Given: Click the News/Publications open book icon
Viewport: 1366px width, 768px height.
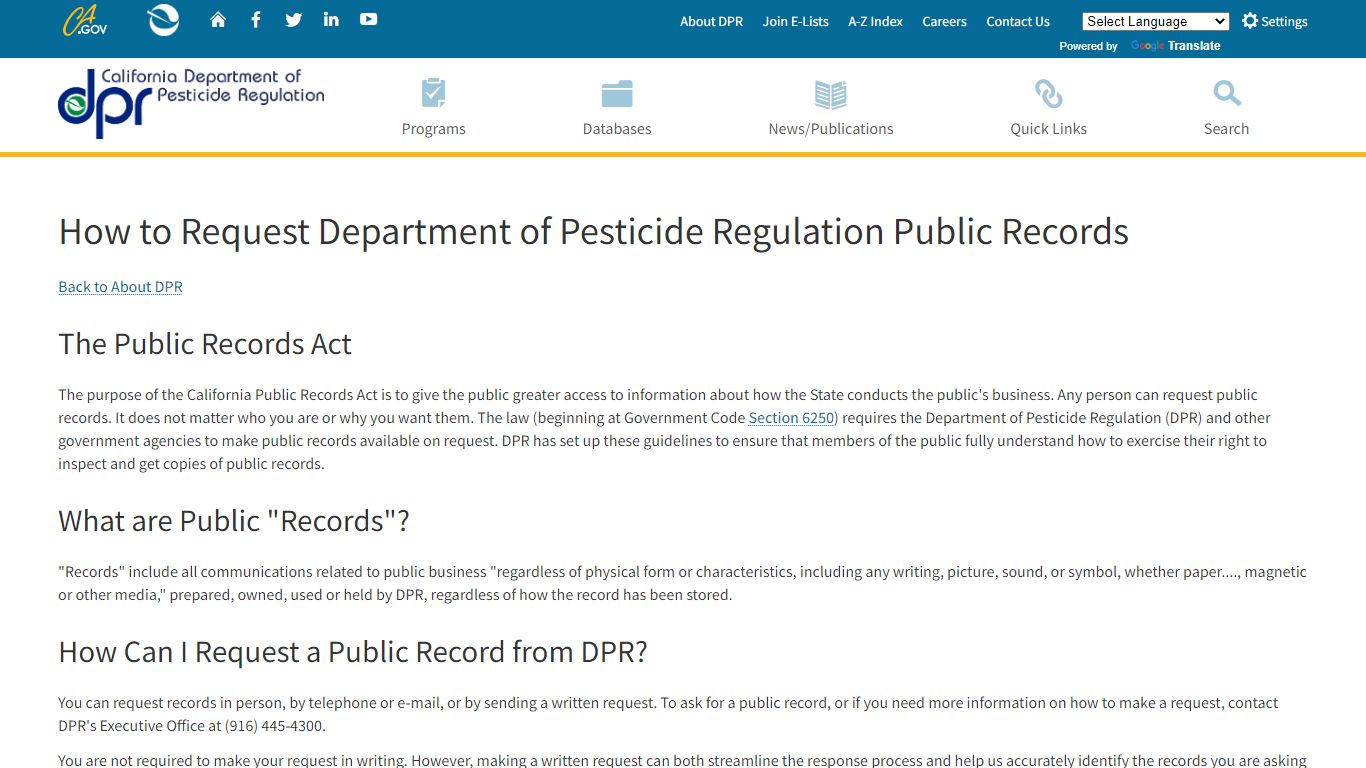Looking at the screenshot, I should [831, 94].
